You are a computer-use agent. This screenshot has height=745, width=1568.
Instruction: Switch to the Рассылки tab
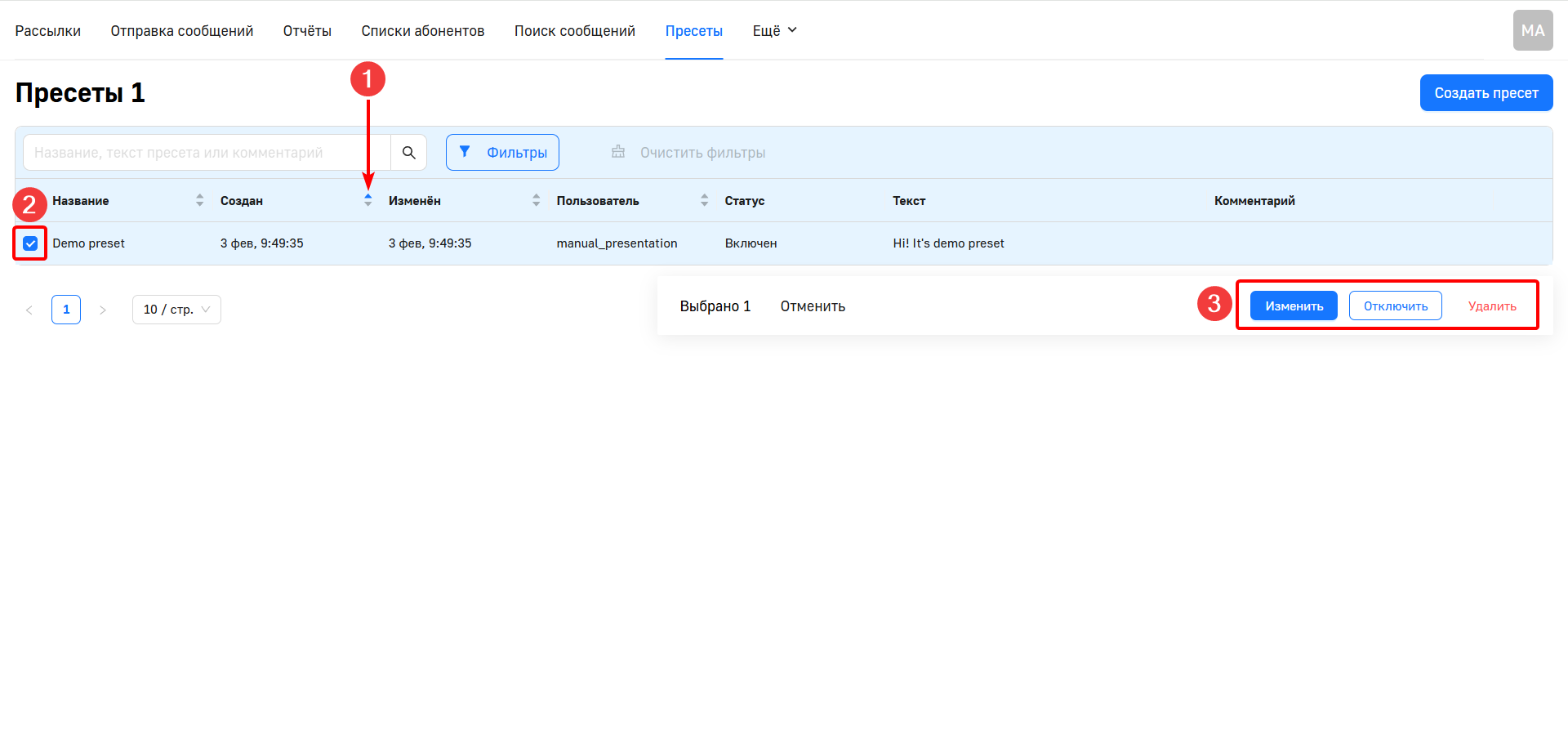[47, 31]
